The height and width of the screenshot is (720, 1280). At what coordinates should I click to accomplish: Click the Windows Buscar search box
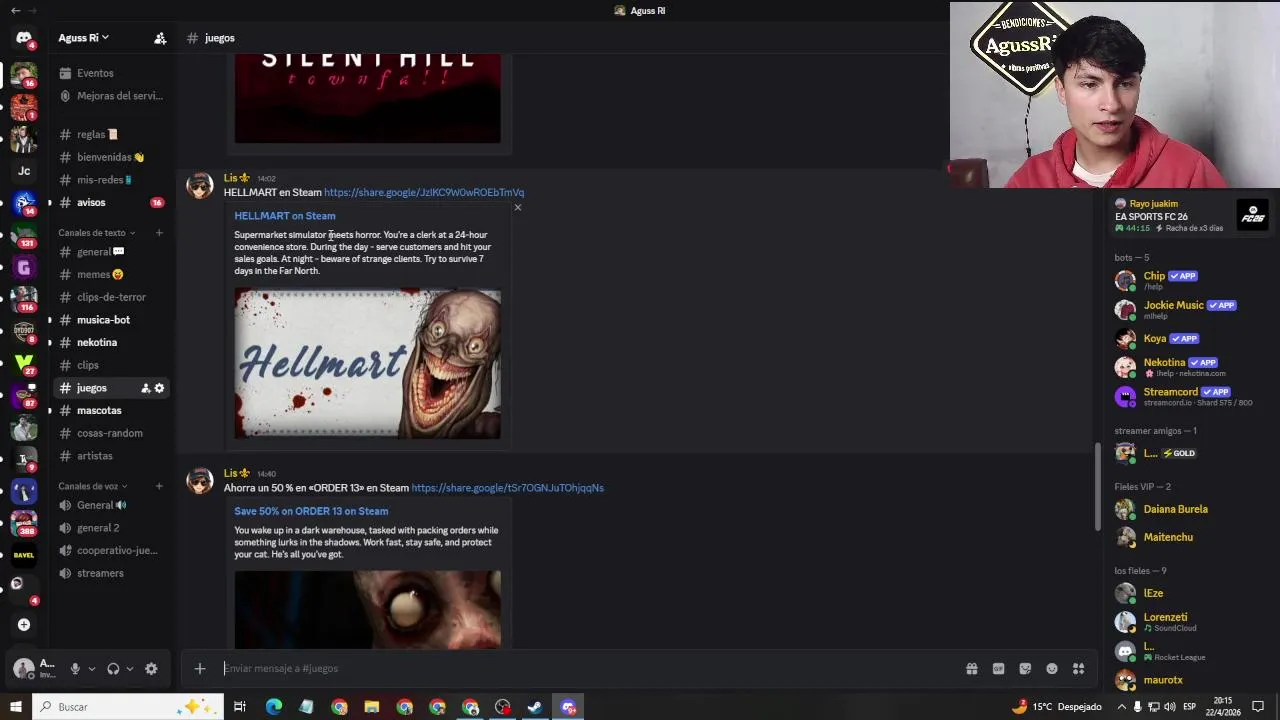click(127, 707)
